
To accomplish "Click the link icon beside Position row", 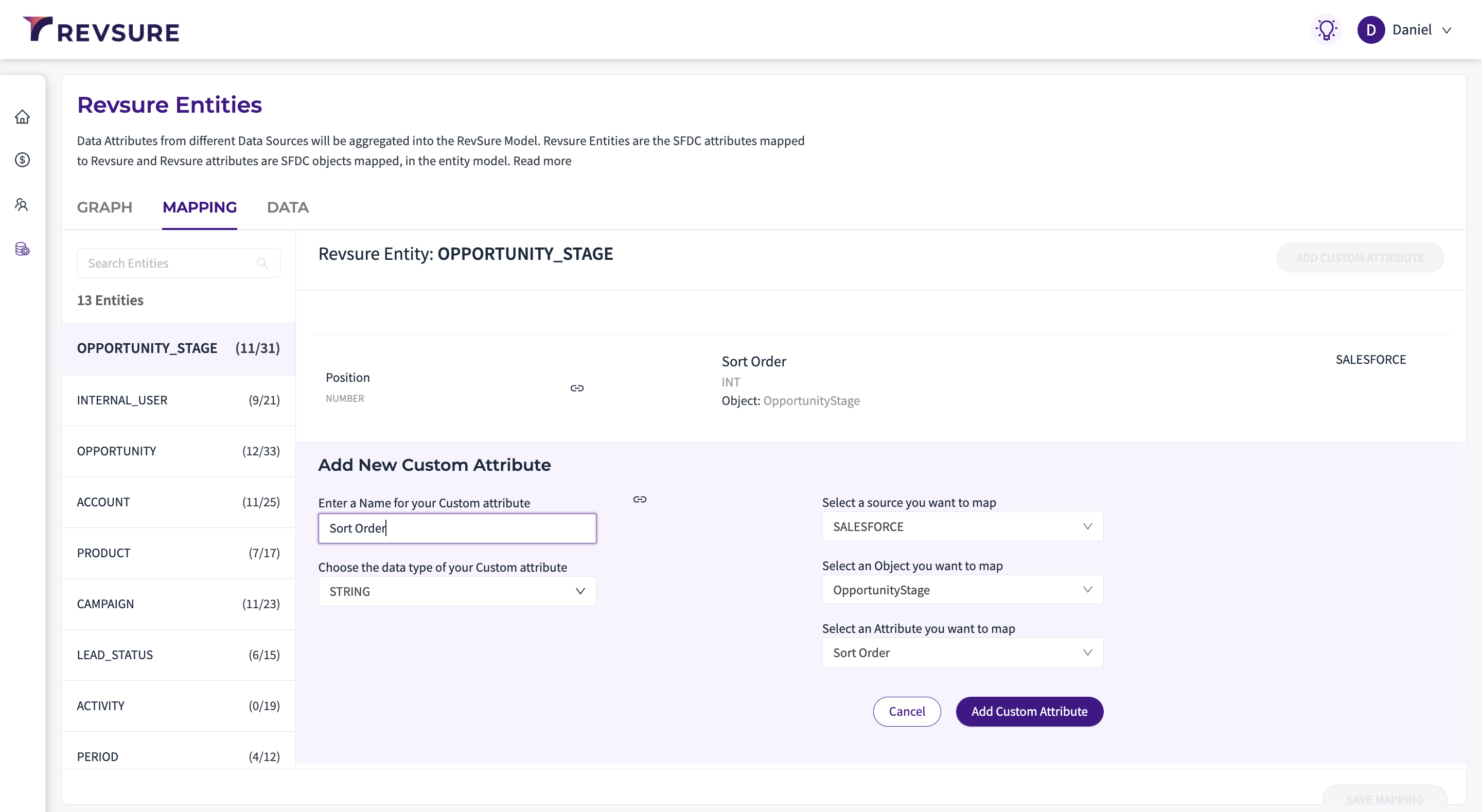I will pos(577,388).
